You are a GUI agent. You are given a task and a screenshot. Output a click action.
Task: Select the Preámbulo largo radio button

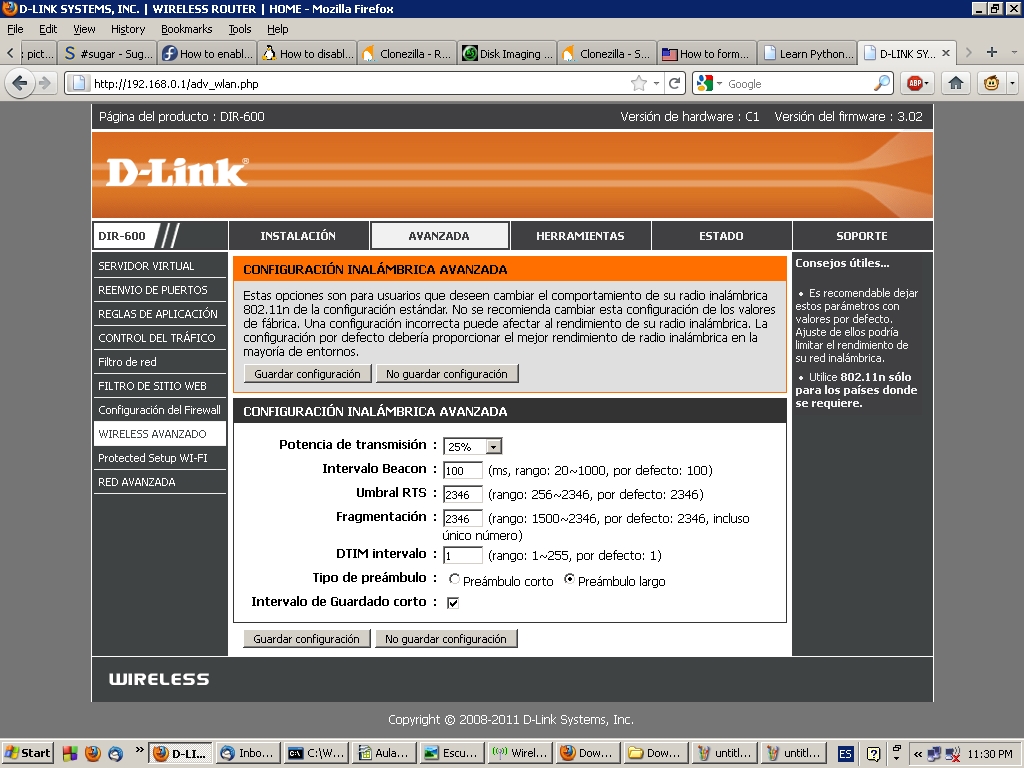pyautogui.click(x=570, y=580)
